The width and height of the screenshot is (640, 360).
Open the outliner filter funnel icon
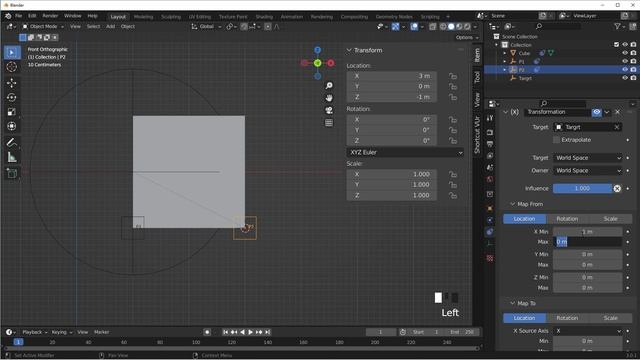(618, 26)
